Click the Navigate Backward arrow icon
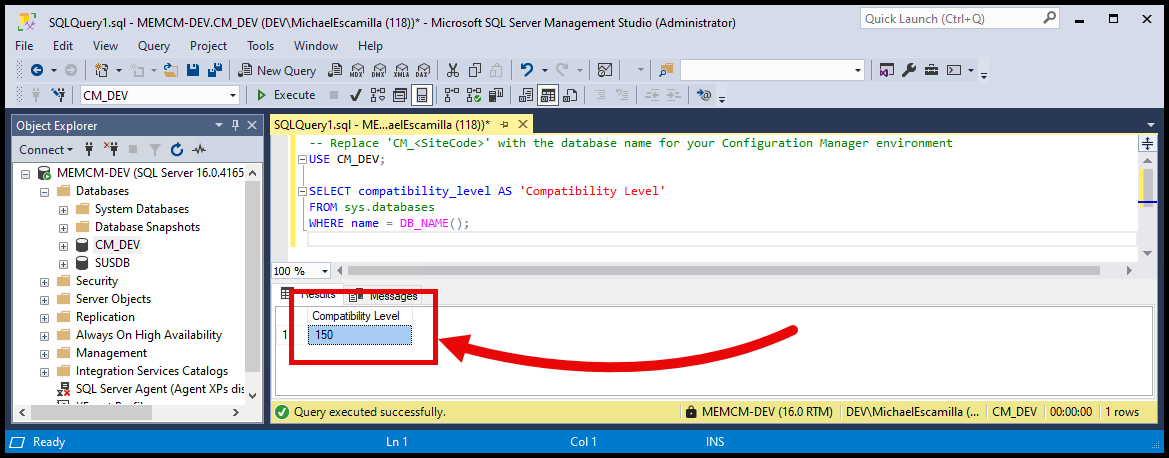The image size is (1169, 458). 37,70
